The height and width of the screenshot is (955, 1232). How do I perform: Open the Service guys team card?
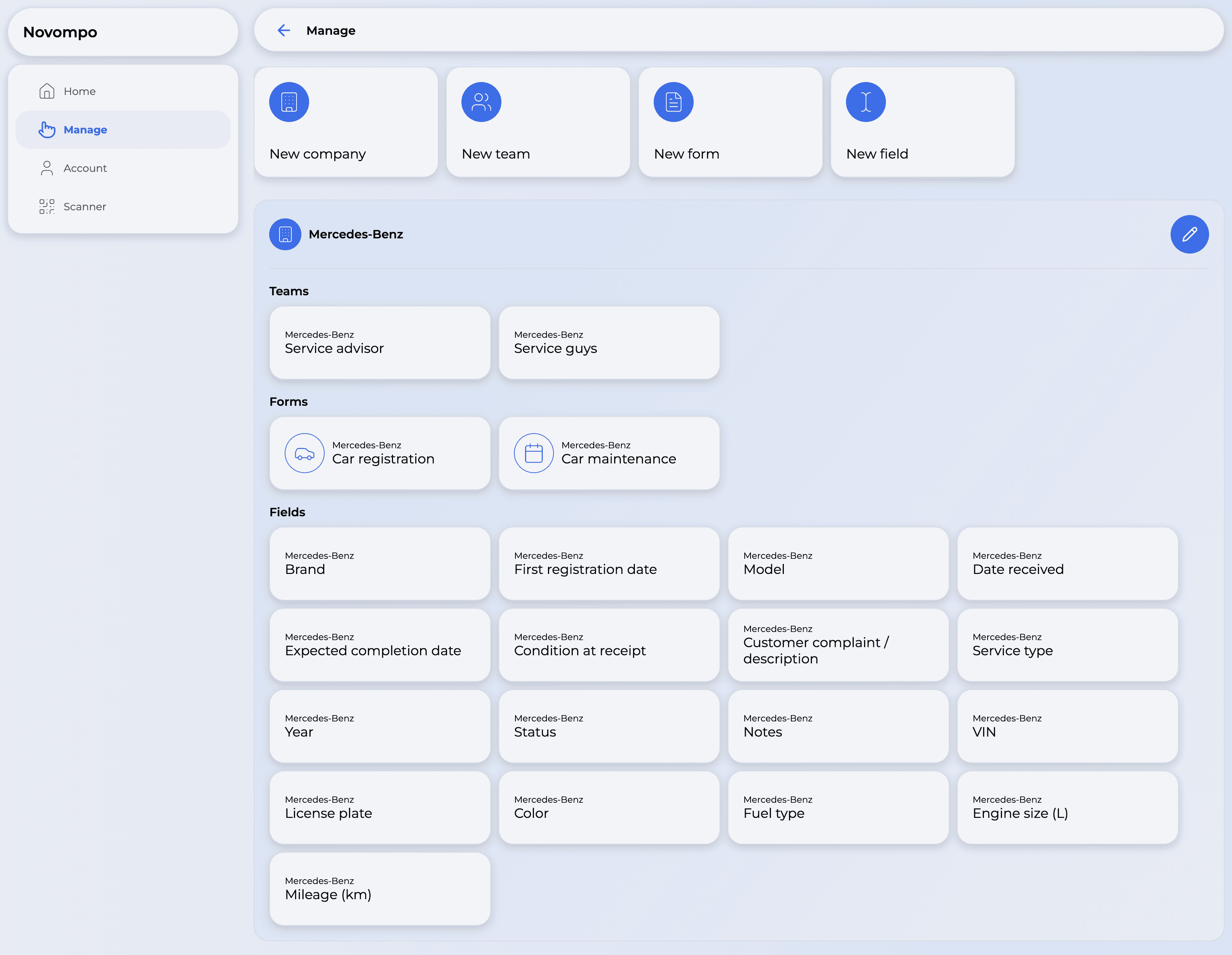point(609,343)
